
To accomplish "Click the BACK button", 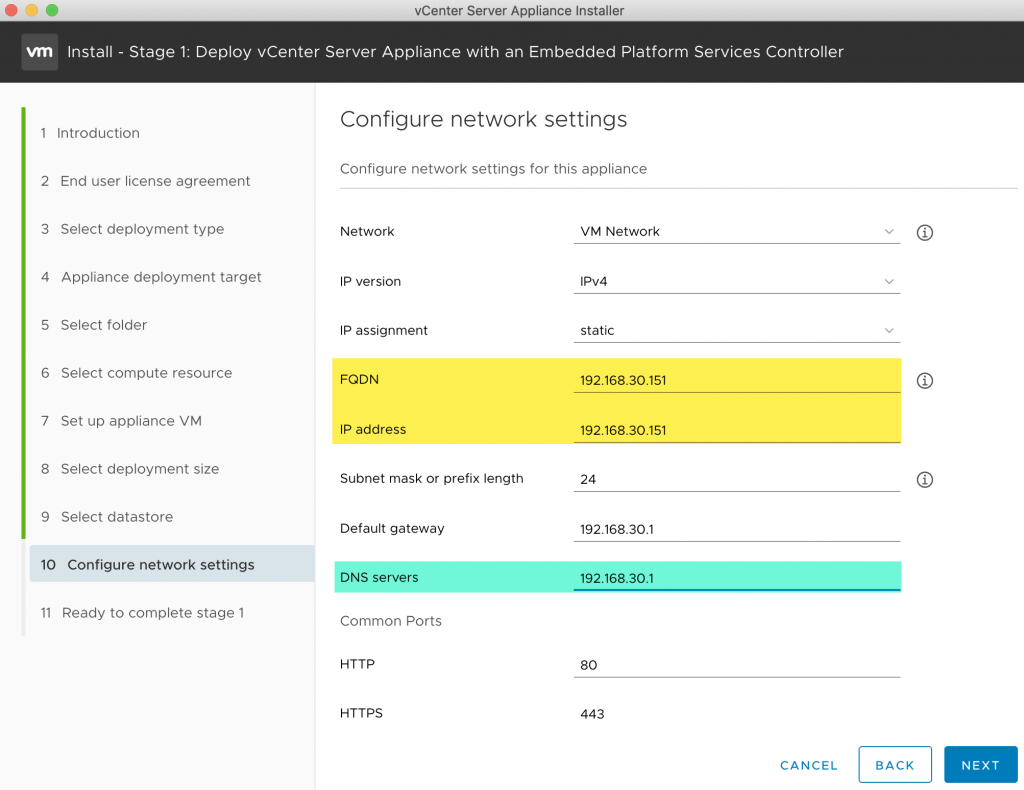I will click(895, 764).
